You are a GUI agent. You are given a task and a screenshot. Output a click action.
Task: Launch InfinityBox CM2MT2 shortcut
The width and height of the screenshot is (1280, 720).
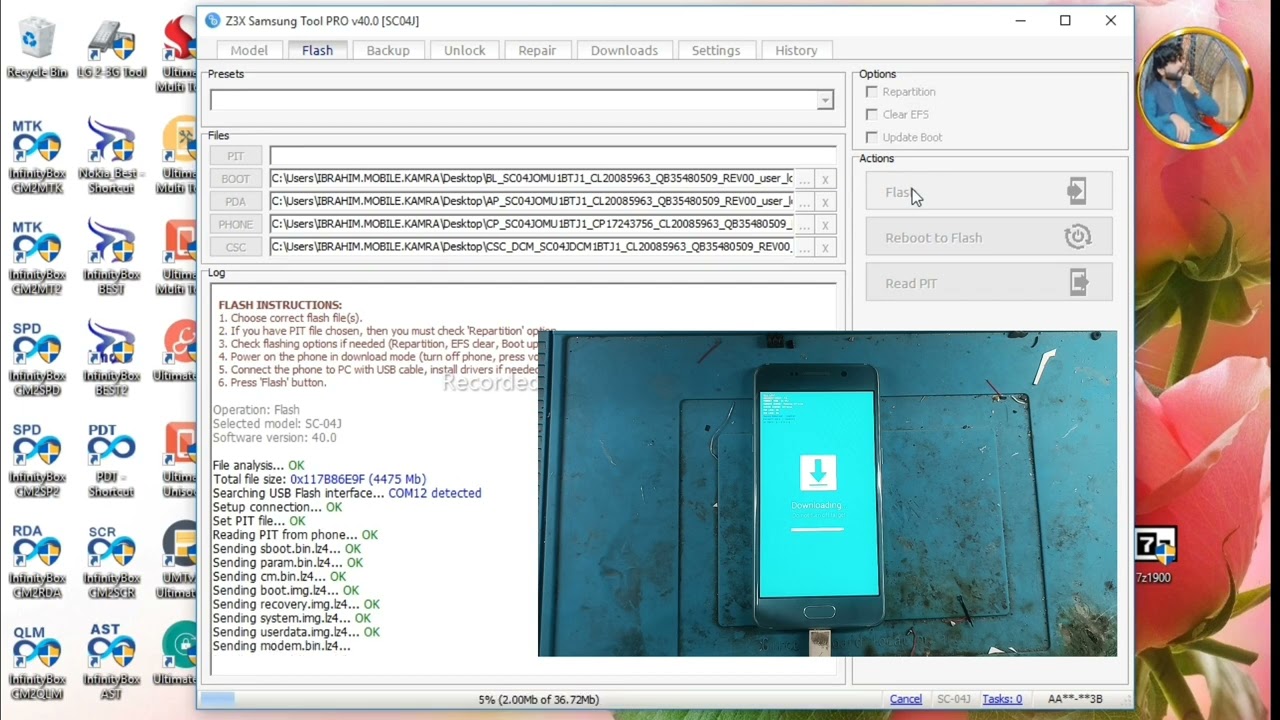pyautogui.click(x=36, y=258)
